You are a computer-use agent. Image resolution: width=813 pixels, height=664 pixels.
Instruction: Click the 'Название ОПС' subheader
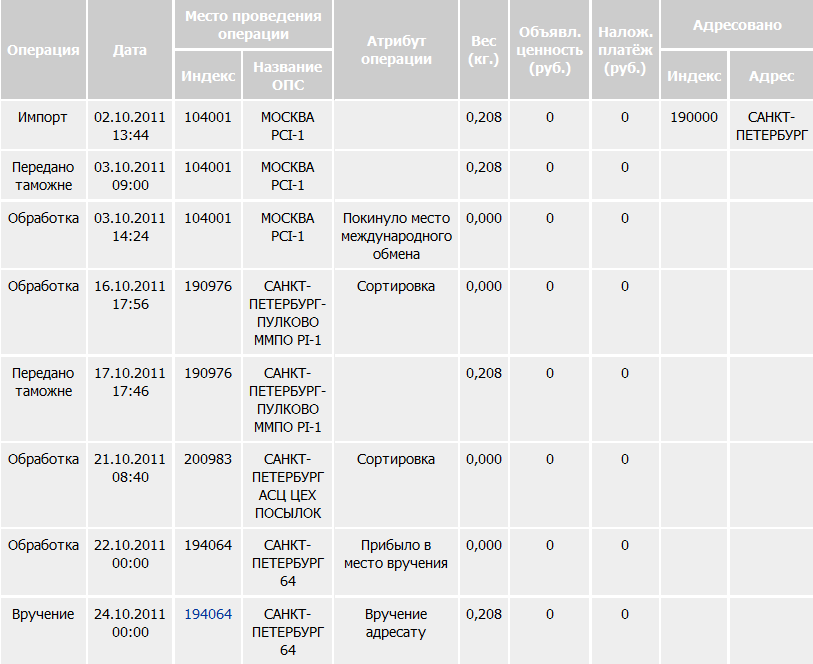point(287,75)
